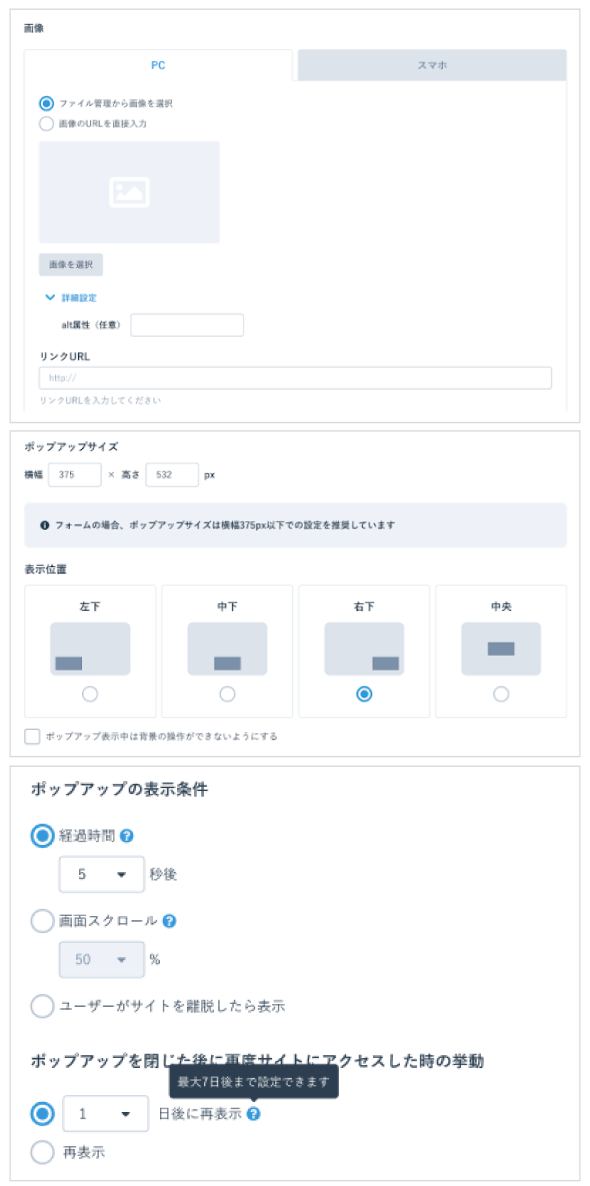The image size is (590, 1186).
Task: Click the image placeholder icon
Action: point(129,192)
